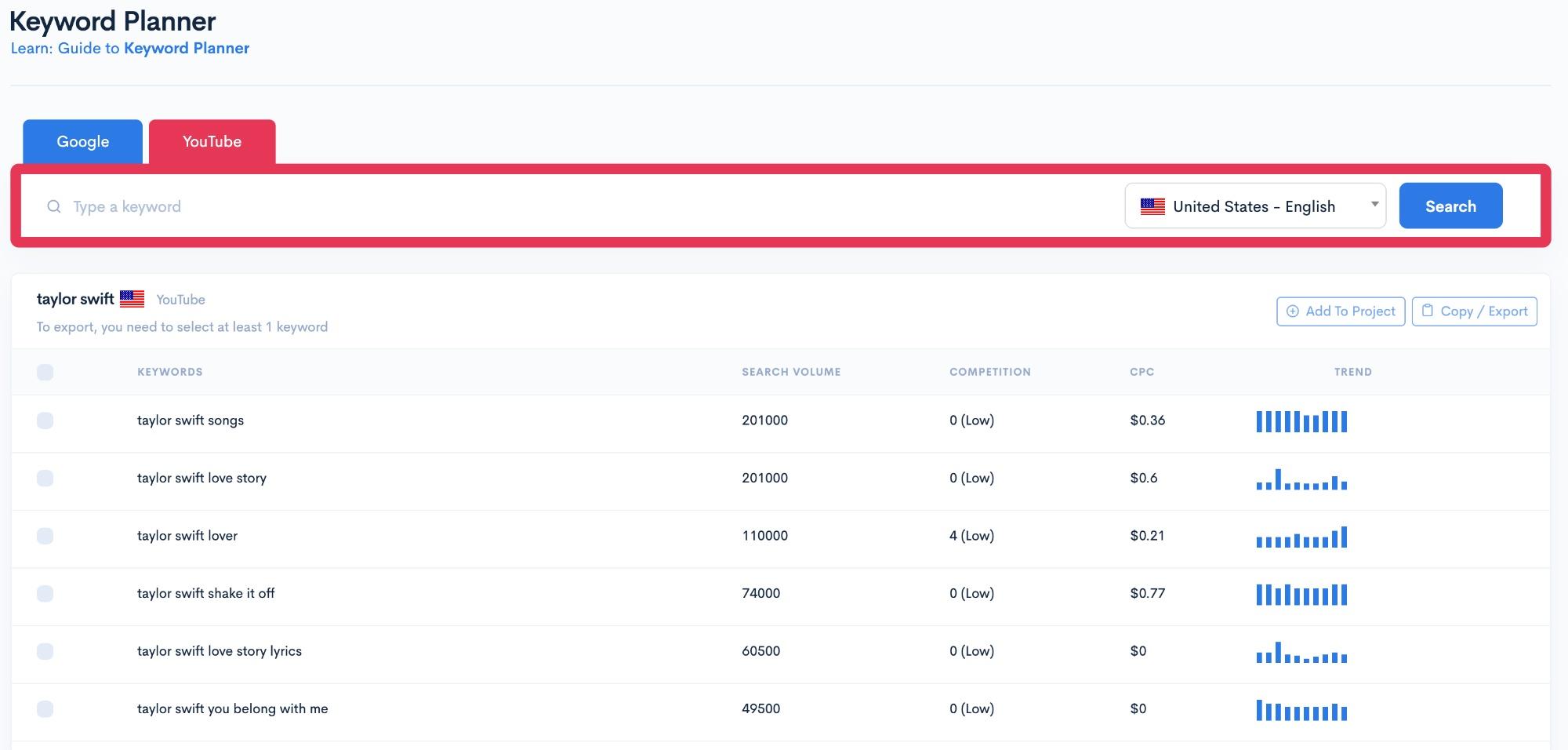Image resolution: width=1568 pixels, height=750 pixels.
Task: Click the US flag in the country selector
Action: coord(1152,206)
